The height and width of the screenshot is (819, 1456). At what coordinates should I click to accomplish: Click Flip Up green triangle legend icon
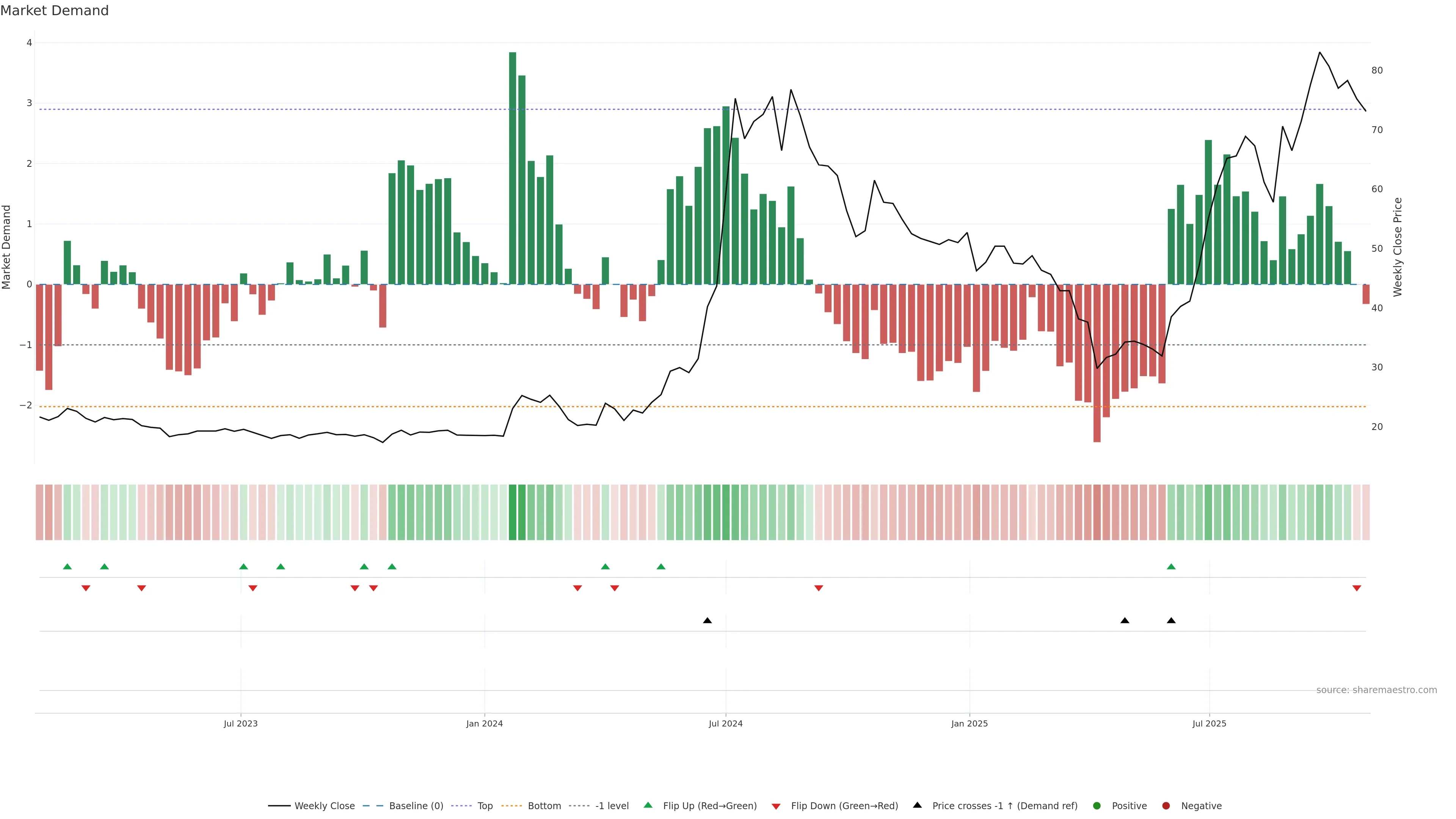coord(648,805)
